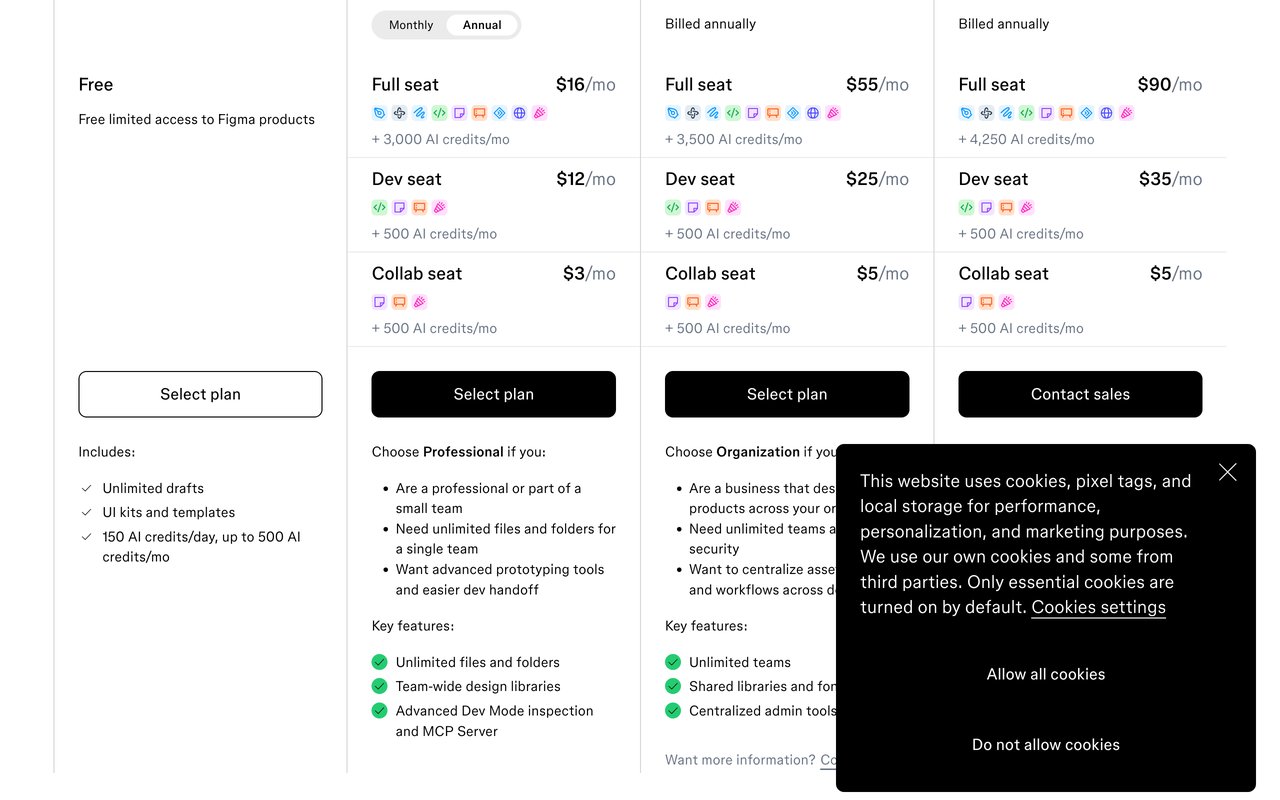Screen dimensions: 1280x800
Task: Click the blue pen-nib icon in the $16 Full seat row
Action: coord(379,113)
